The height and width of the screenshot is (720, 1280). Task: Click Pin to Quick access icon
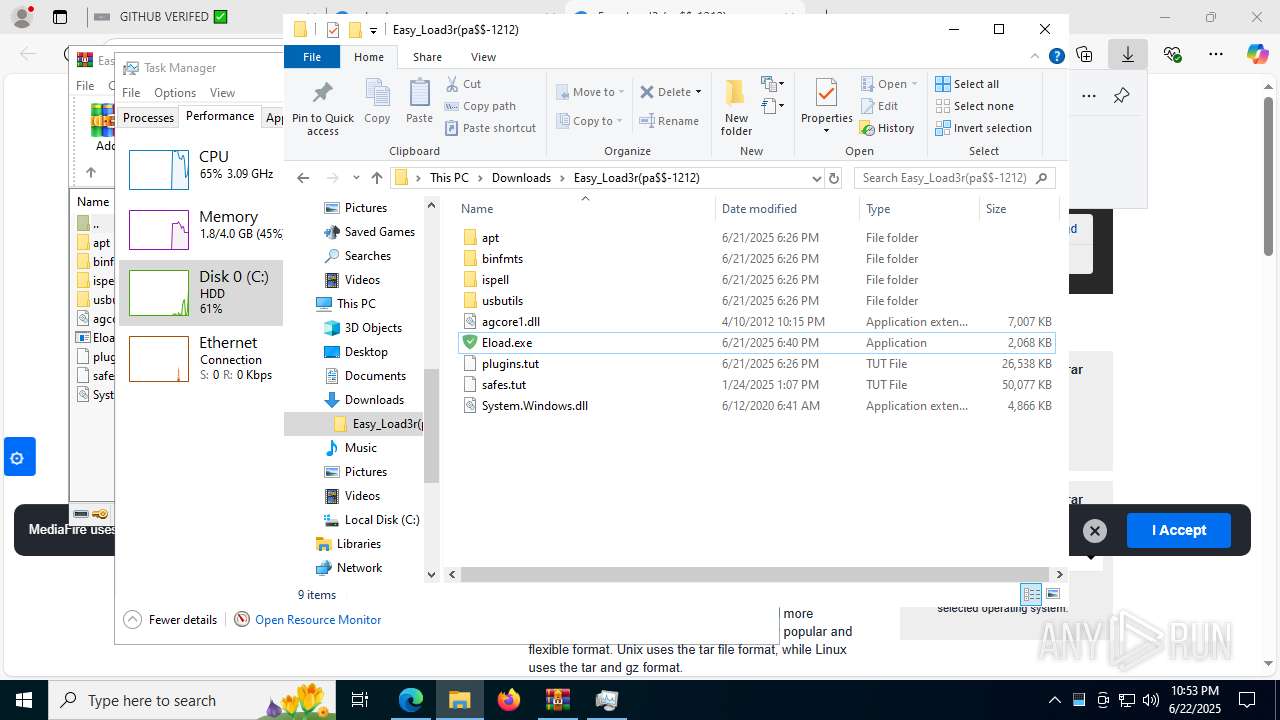(322, 107)
